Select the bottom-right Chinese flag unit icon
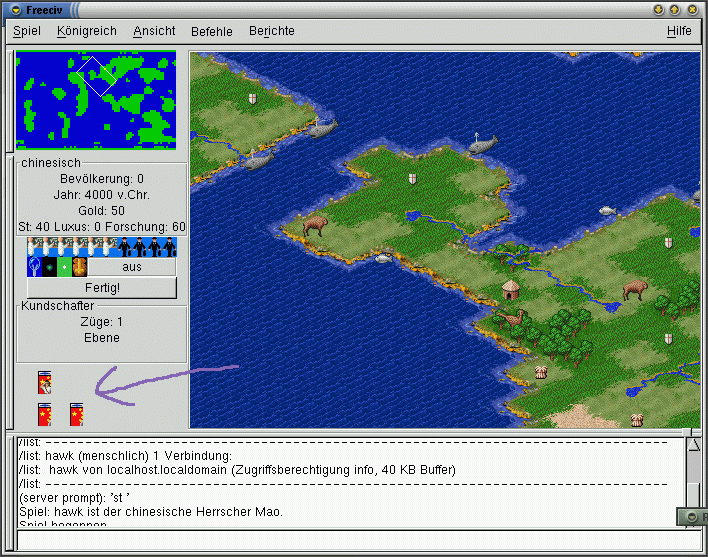This screenshot has width=708, height=557. [x=76, y=414]
